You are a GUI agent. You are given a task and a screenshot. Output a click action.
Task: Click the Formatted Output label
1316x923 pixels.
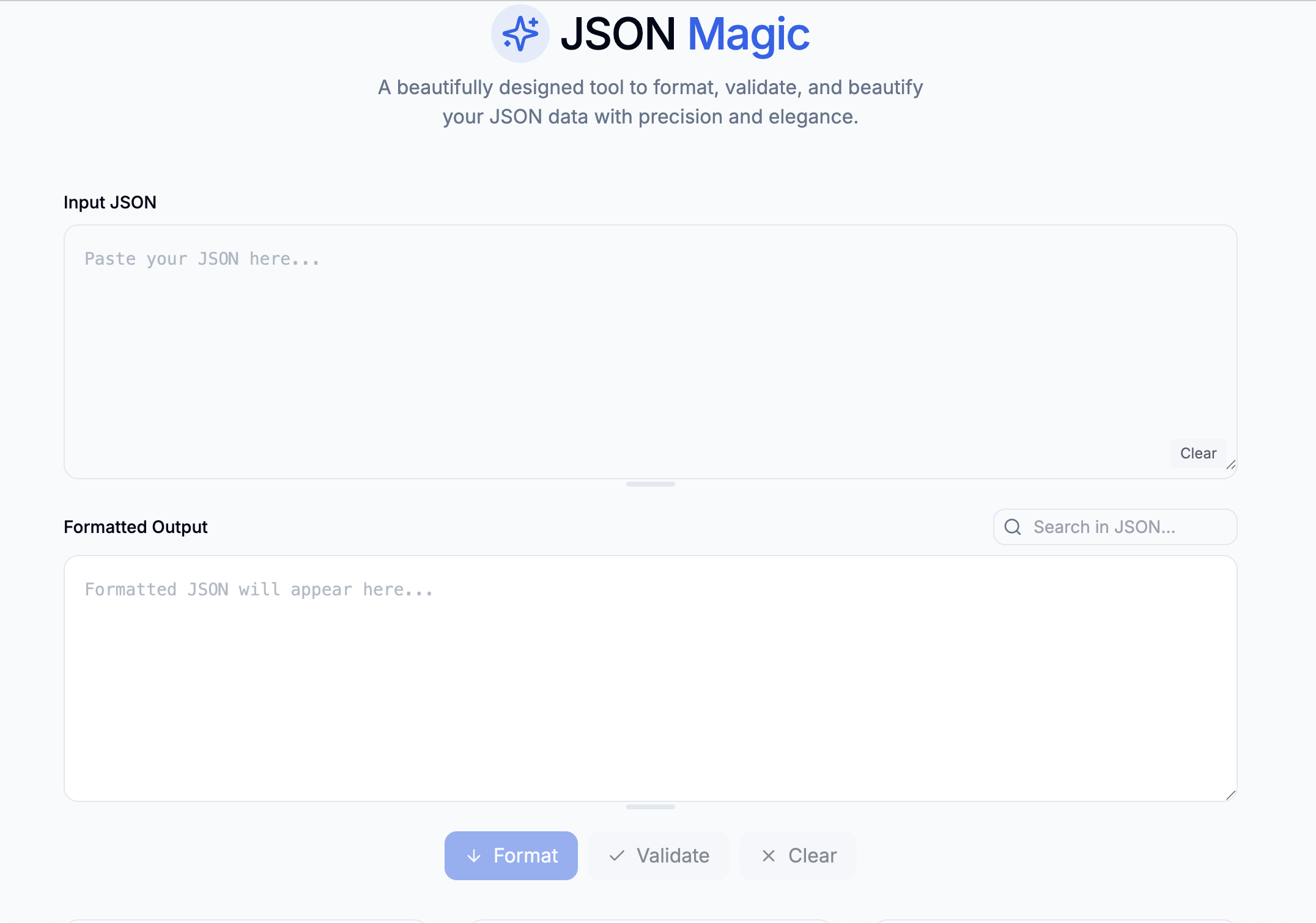[136, 527]
